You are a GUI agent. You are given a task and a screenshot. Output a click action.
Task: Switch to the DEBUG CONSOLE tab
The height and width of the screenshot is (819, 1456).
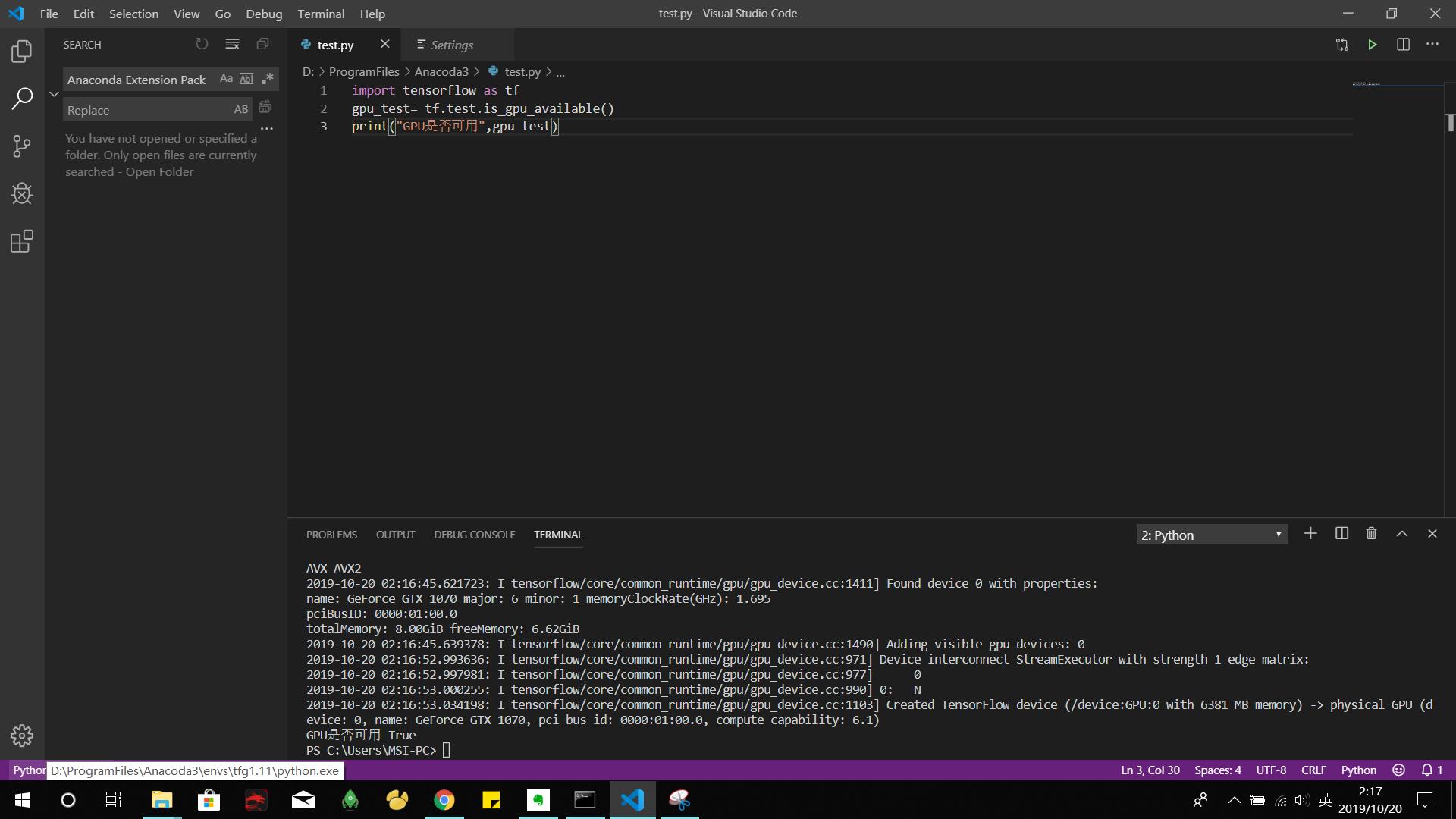point(474,535)
